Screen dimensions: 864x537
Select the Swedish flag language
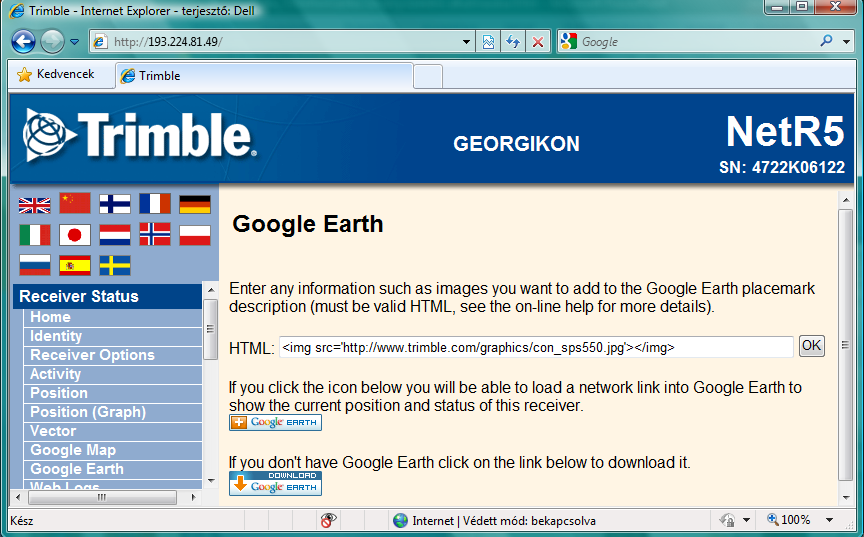(115, 265)
